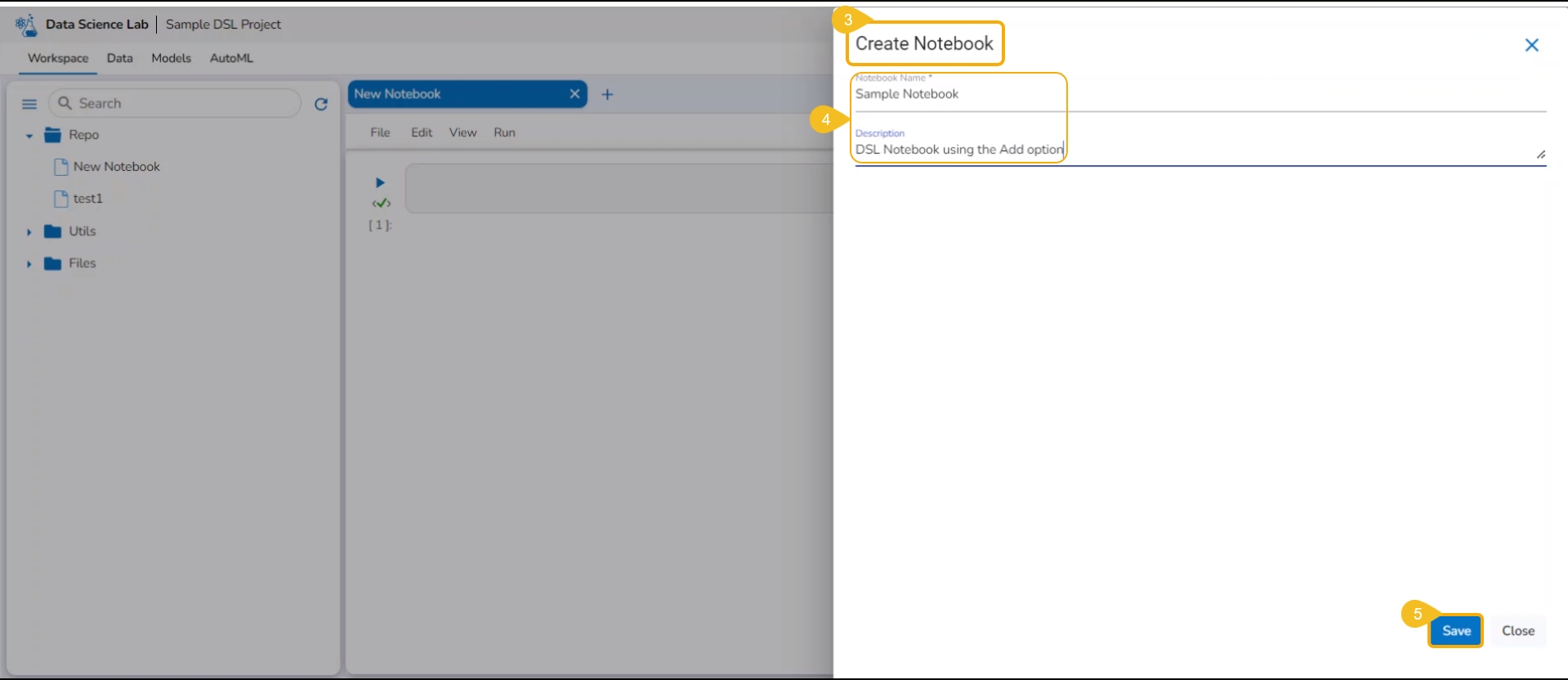
Task: Toggle the sidebar hamburger menu icon
Action: coord(29,104)
